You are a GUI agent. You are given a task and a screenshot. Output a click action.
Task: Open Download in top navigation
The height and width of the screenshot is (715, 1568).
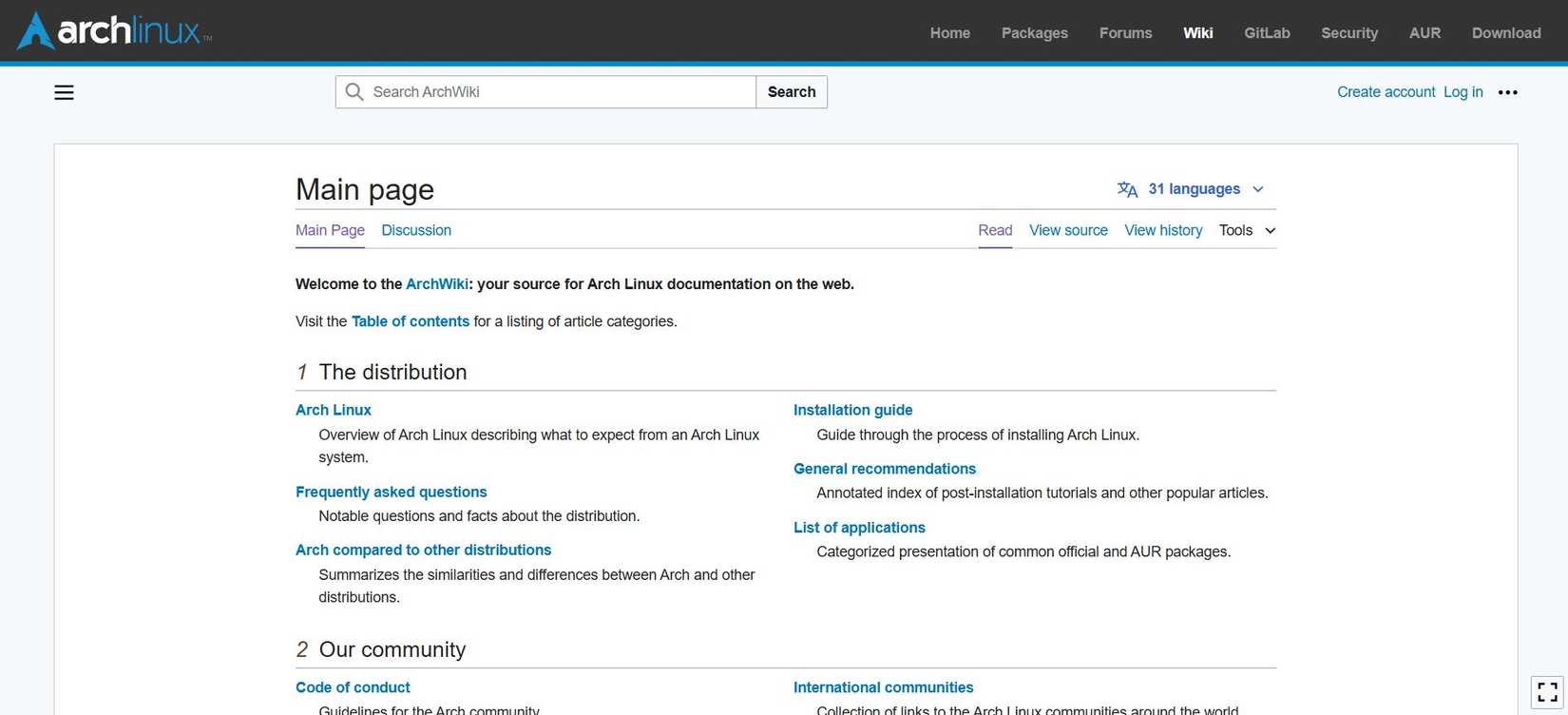pyautogui.click(x=1506, y=32)
